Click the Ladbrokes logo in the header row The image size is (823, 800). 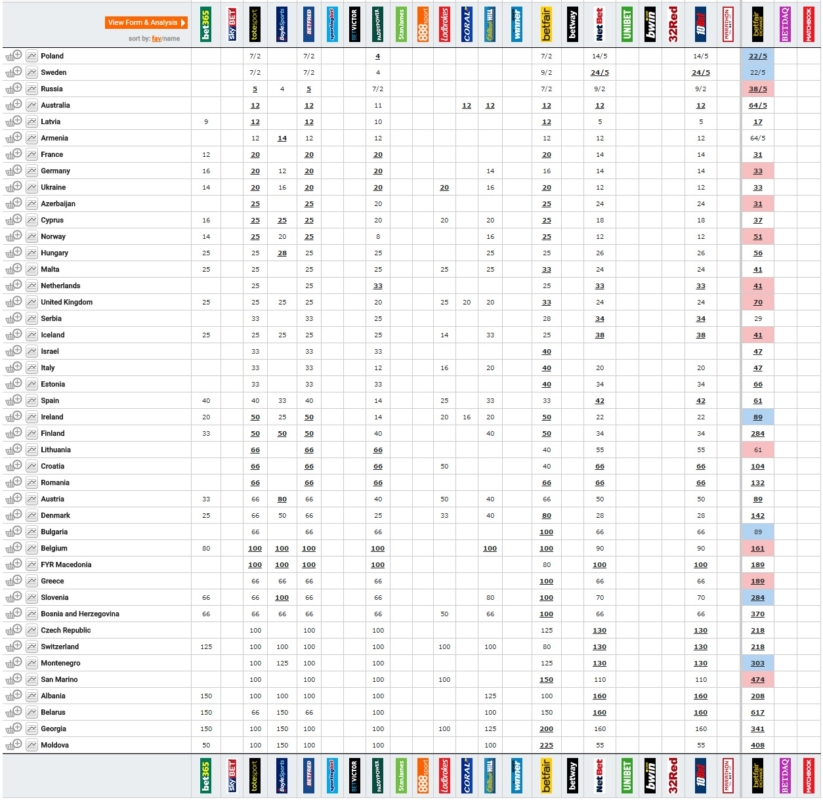pyautogui.click(x=444, y=25)
